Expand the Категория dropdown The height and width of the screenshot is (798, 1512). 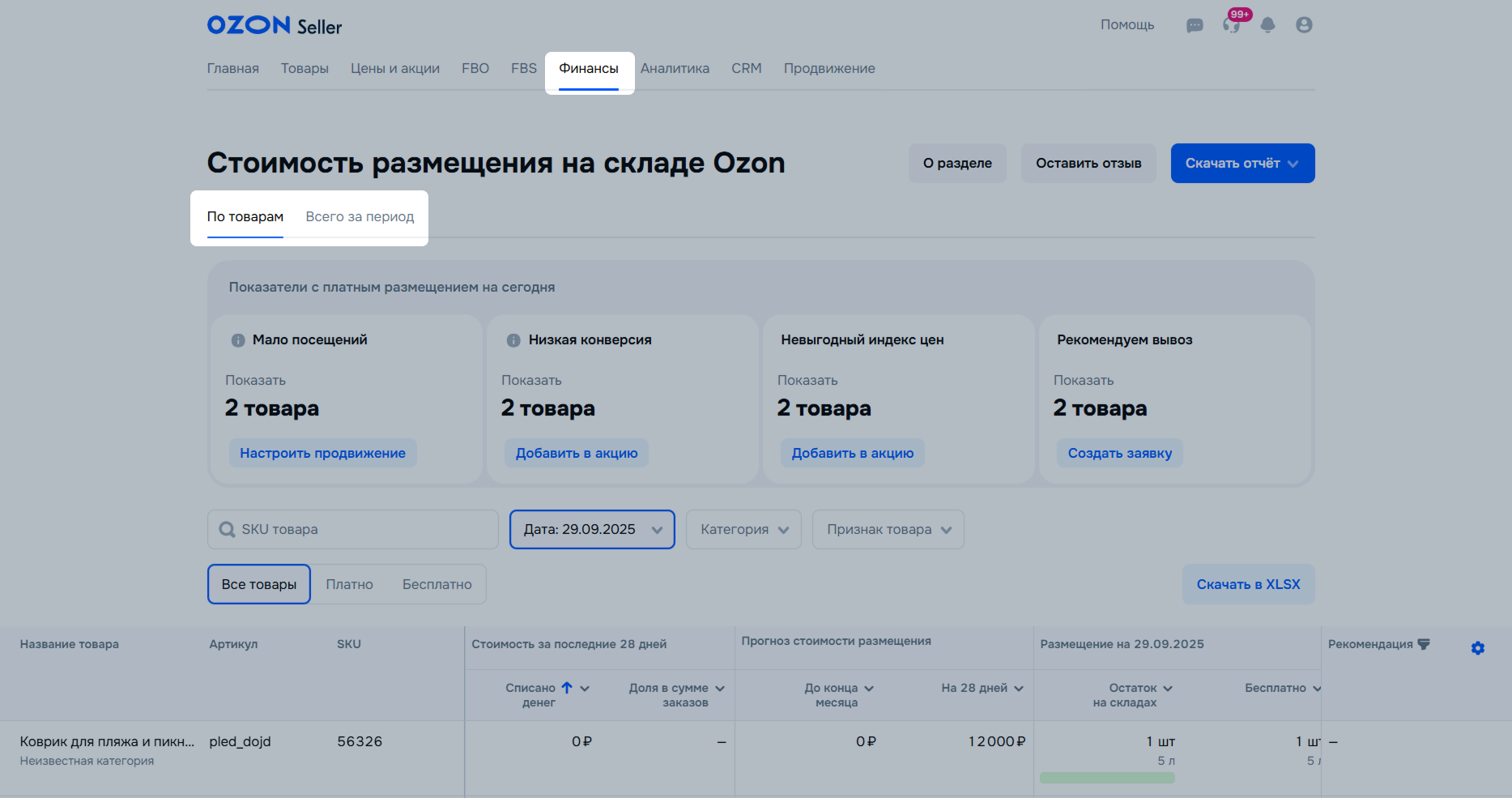(743, 529)
